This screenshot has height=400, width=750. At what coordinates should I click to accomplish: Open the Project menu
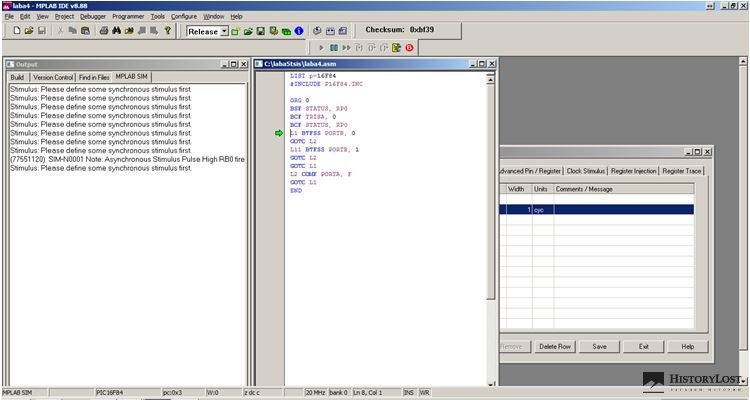64,16
